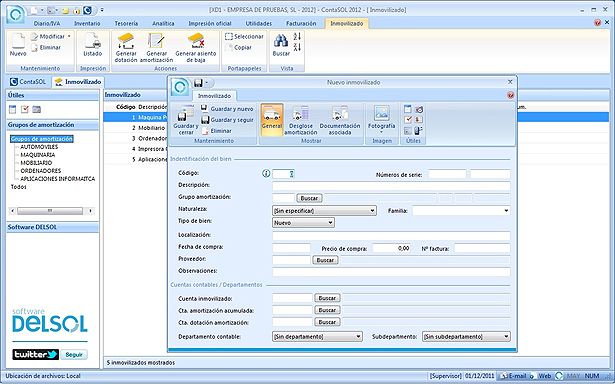Switch to the ContaSOL document tab
This screenshot has width=615, height=384.
click(28, 82)
